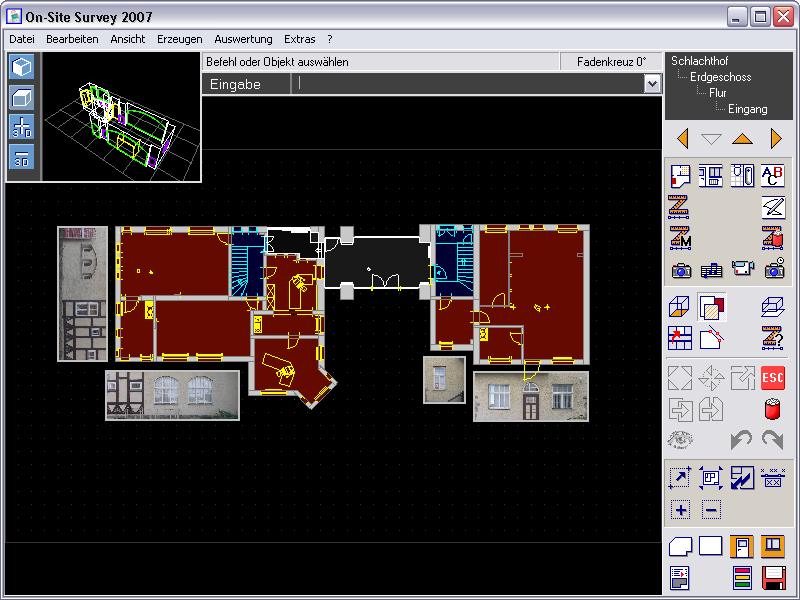
Task: Click the 3D building preview thumbnail
Action: pos(121,117)
